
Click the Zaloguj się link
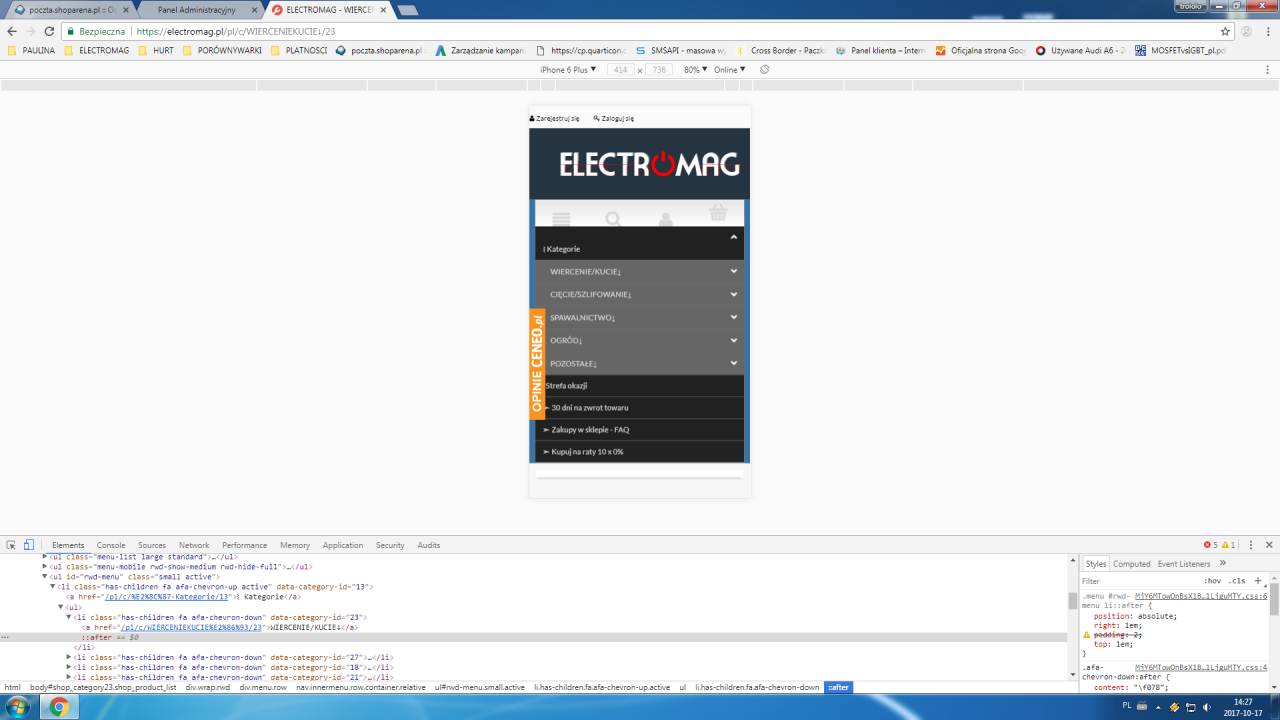point(614,118)
